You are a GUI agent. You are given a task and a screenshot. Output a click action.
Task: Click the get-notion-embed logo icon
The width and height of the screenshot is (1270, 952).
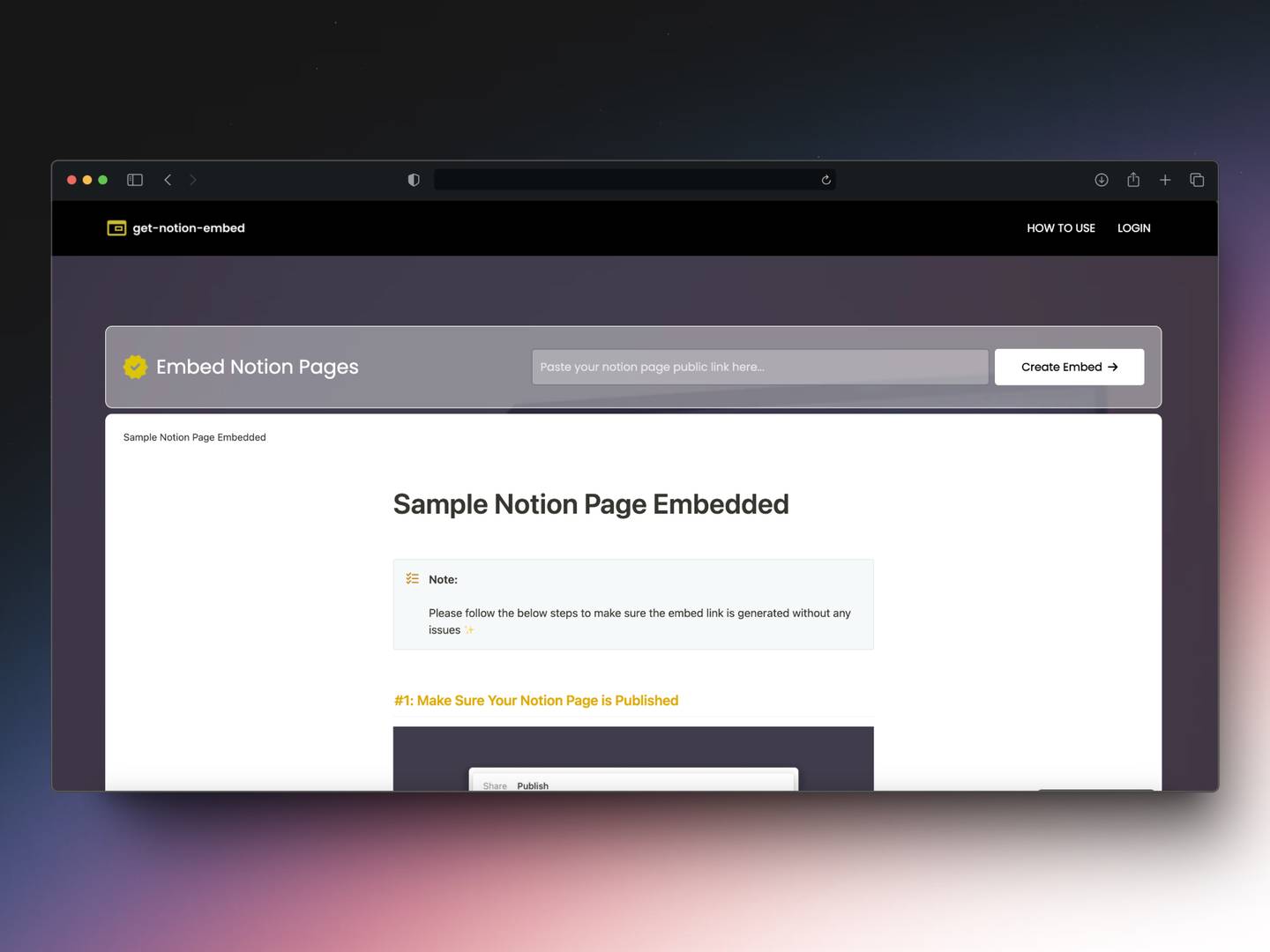tap(116, 228)
